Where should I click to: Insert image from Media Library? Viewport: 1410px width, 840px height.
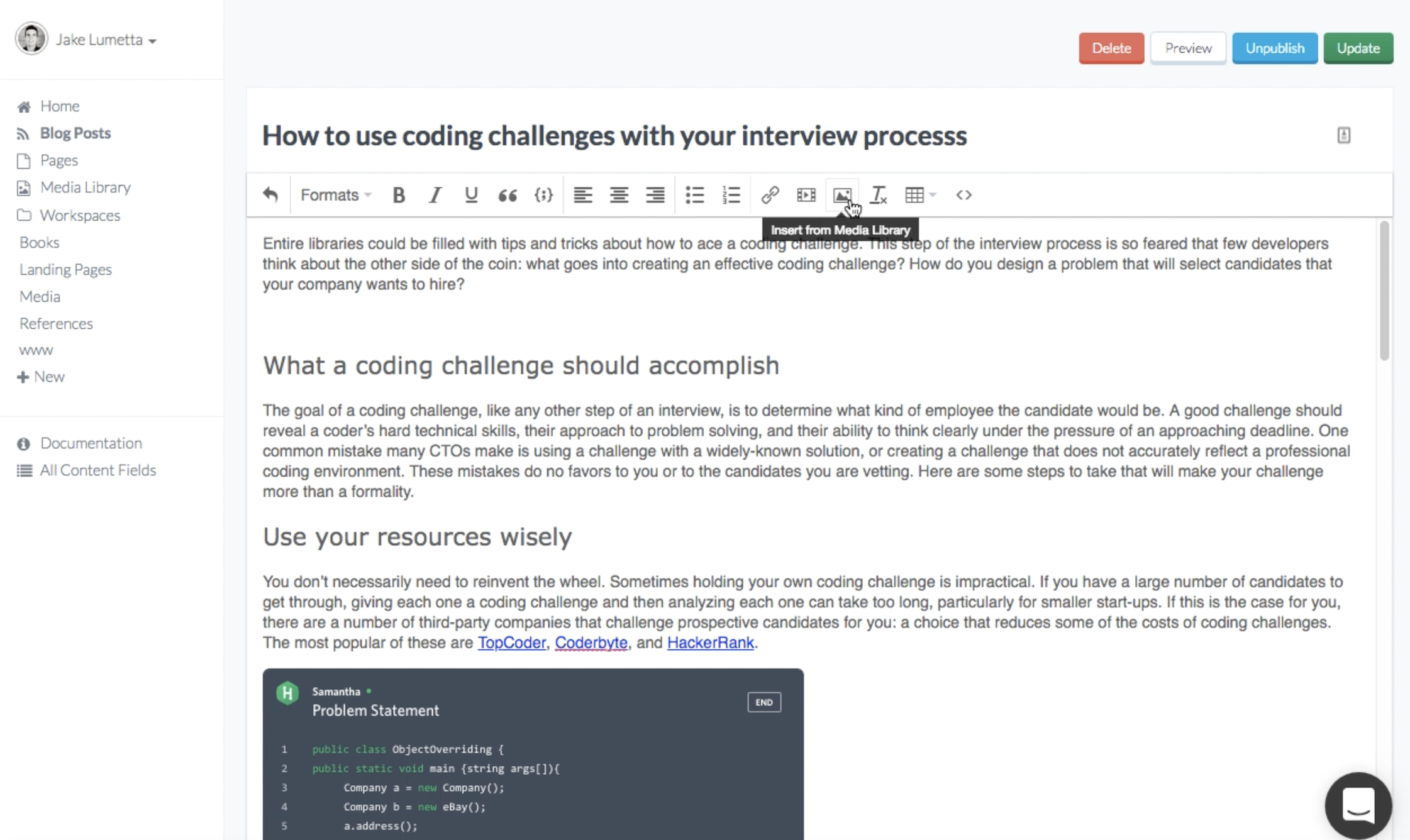(x=842, y=195)
